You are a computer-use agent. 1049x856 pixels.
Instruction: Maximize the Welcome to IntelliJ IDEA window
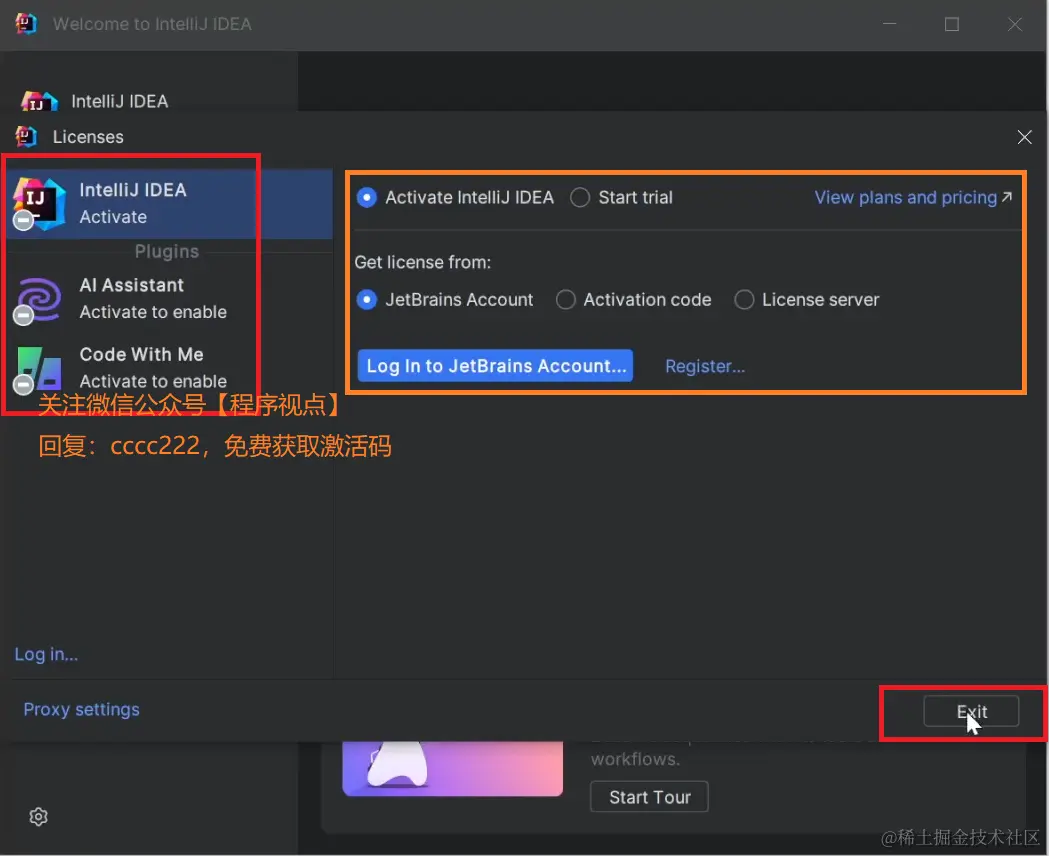pyautogui.click(x=951, y=24)
